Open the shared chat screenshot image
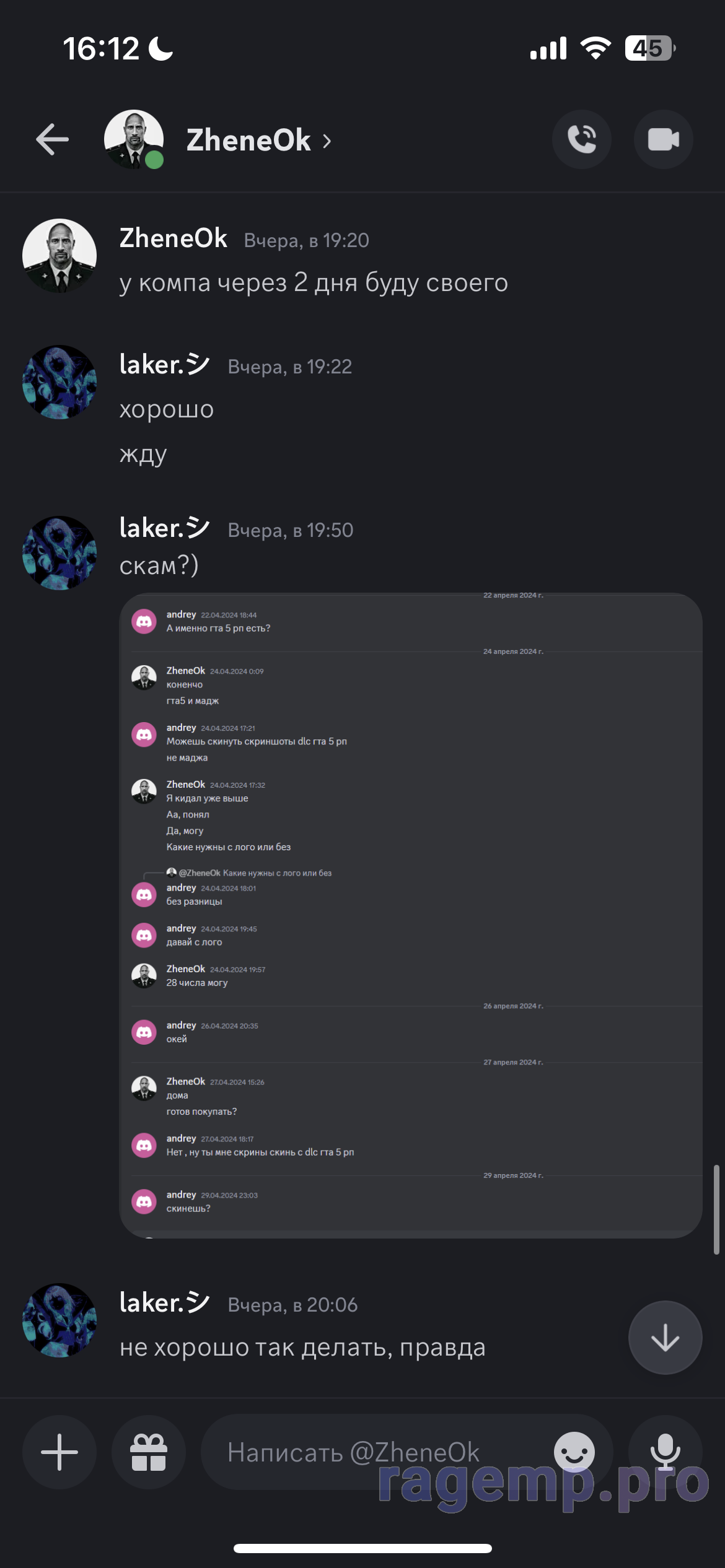Viewport: 725px width, 1568px height. coord(411,916)
